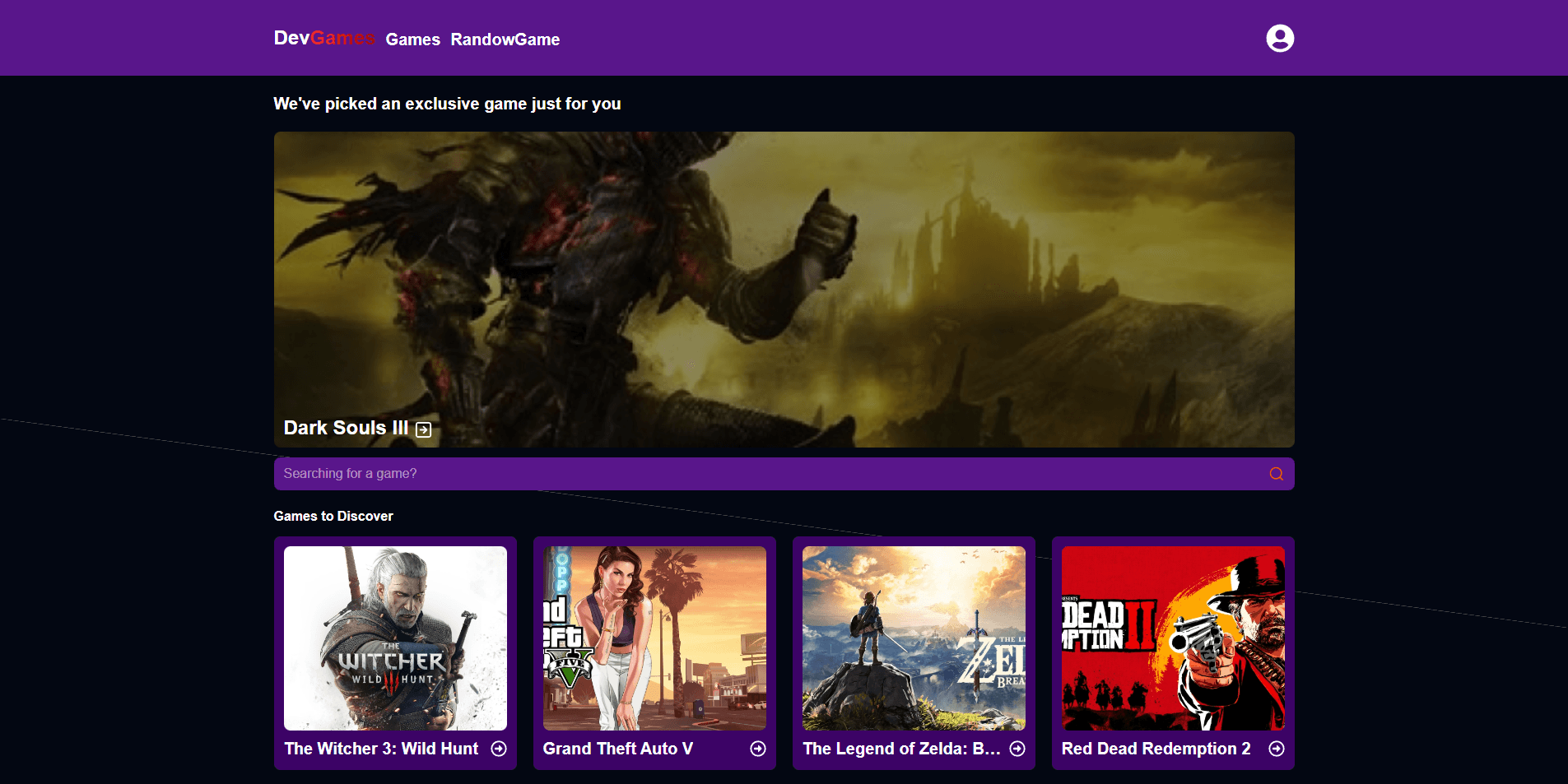
Task: Select The Witcher 3: Wild Hunt title
Action: click(381, 749)
